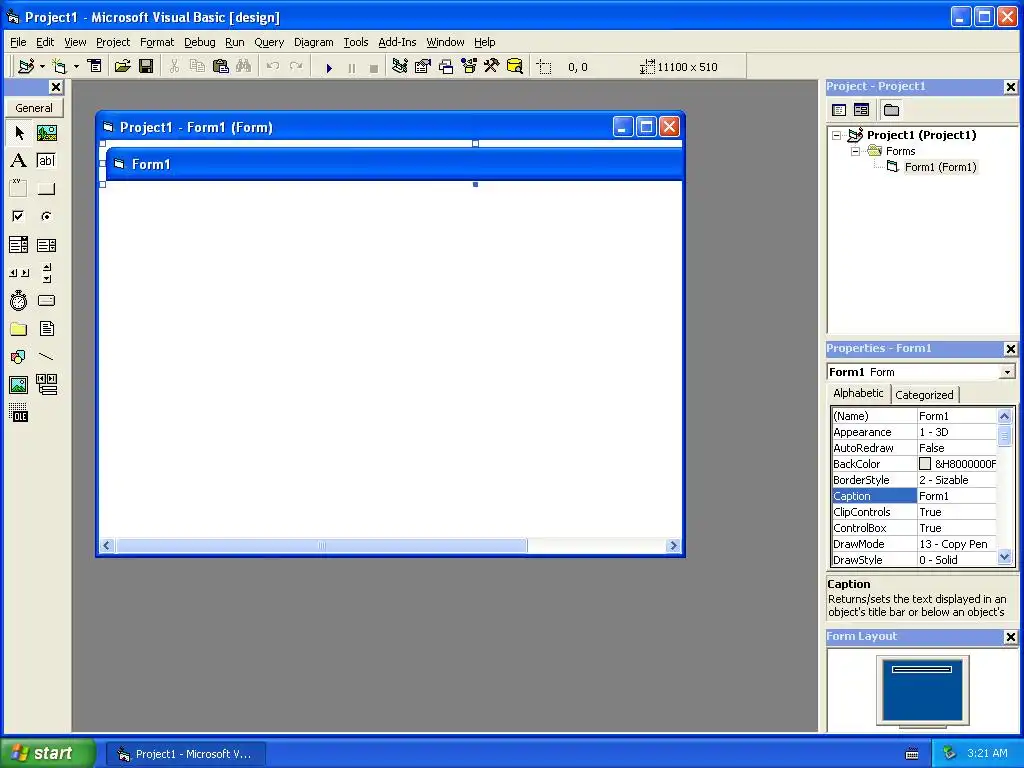This screenshot has height=768, width=1024.
Task: Open dropdown arrow beside Add Form icon
Action: [76, 67]
